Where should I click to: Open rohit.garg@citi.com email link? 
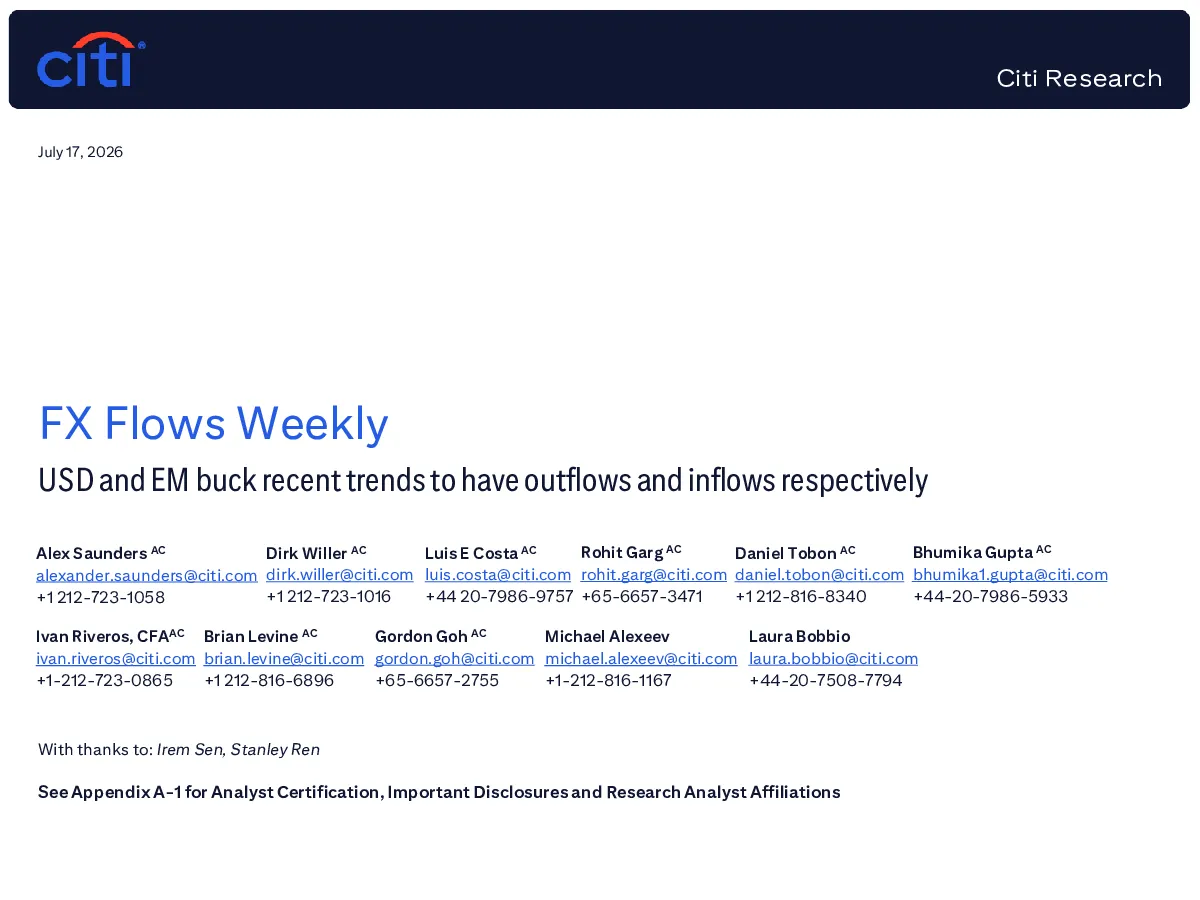pyautogui.click(x=654, y=574)
